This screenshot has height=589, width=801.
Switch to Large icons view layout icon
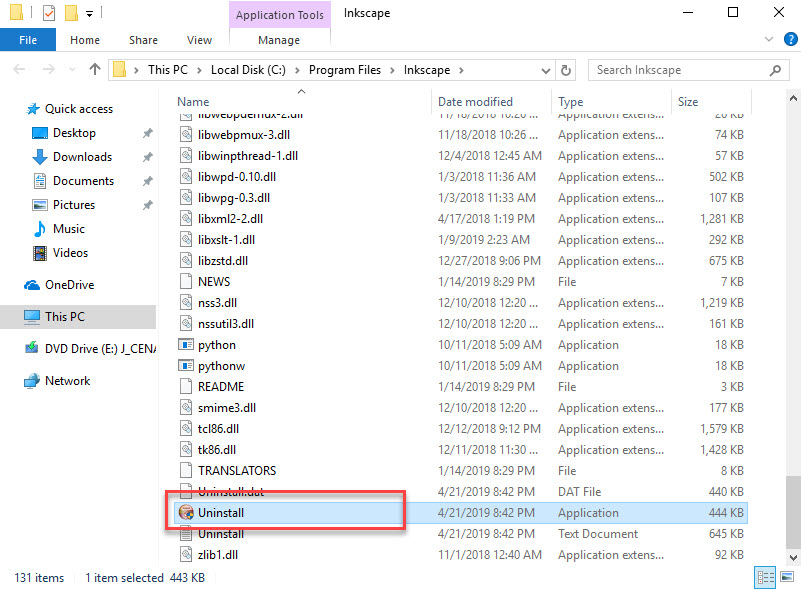click(787, 577)
